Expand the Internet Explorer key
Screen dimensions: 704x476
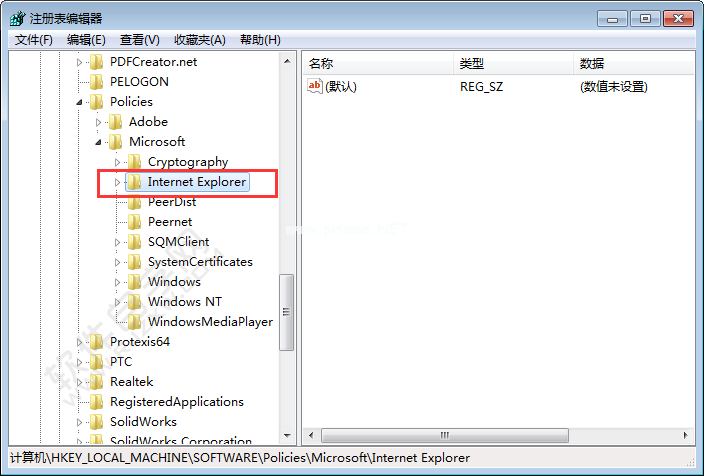[x=117, y=182]
